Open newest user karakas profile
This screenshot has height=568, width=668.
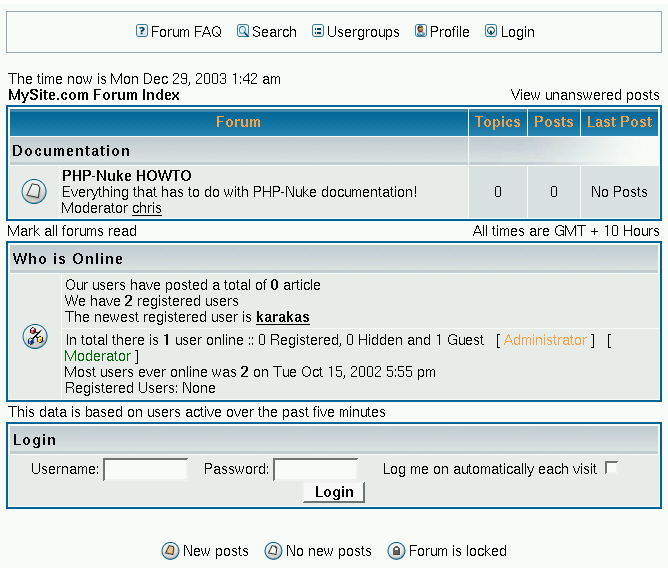283,317
